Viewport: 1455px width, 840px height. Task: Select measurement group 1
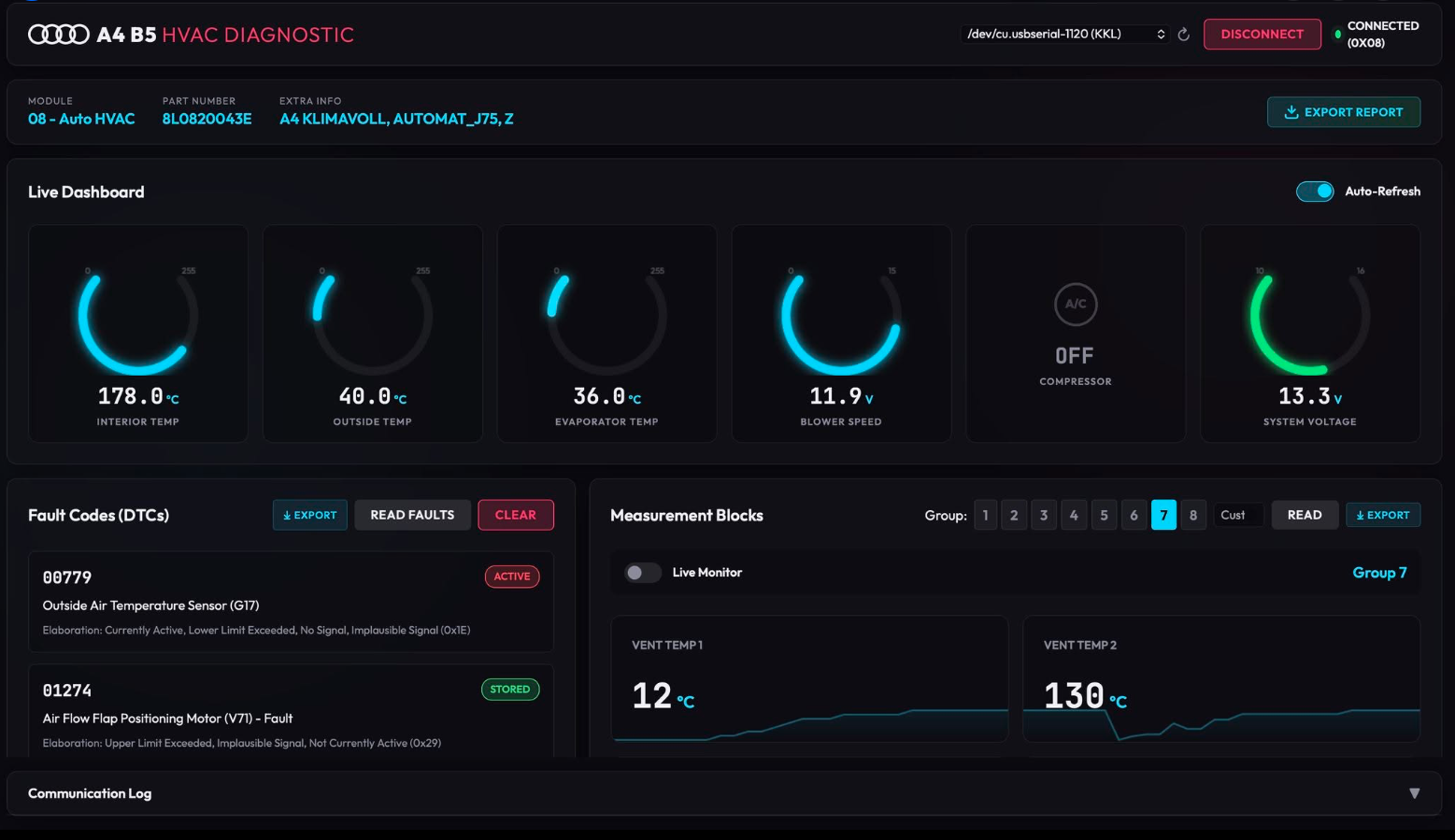coord(985,515)
